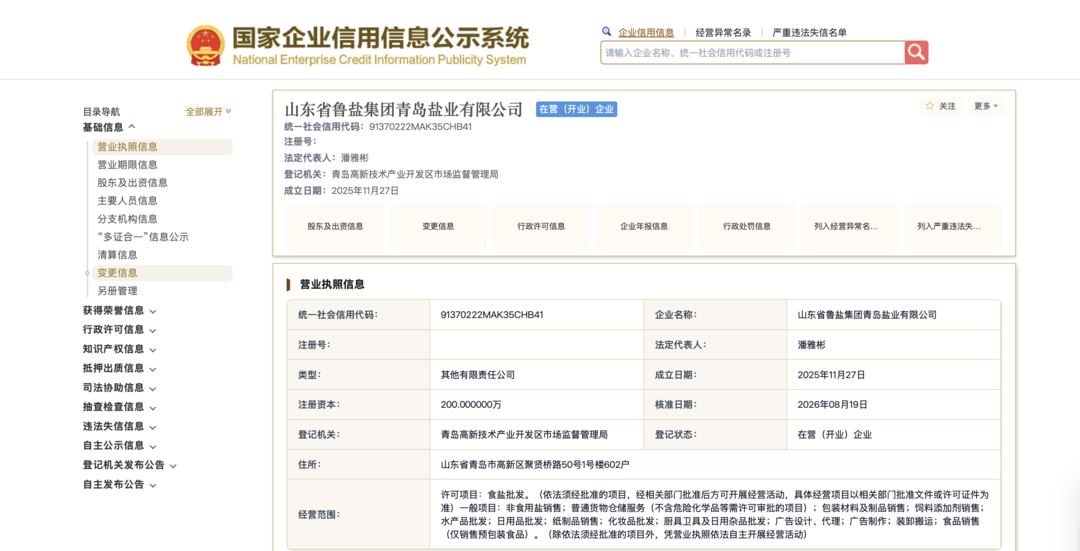Expand the 获得荣誉信息 section
1080x551 pixels.
click(120, 311)
